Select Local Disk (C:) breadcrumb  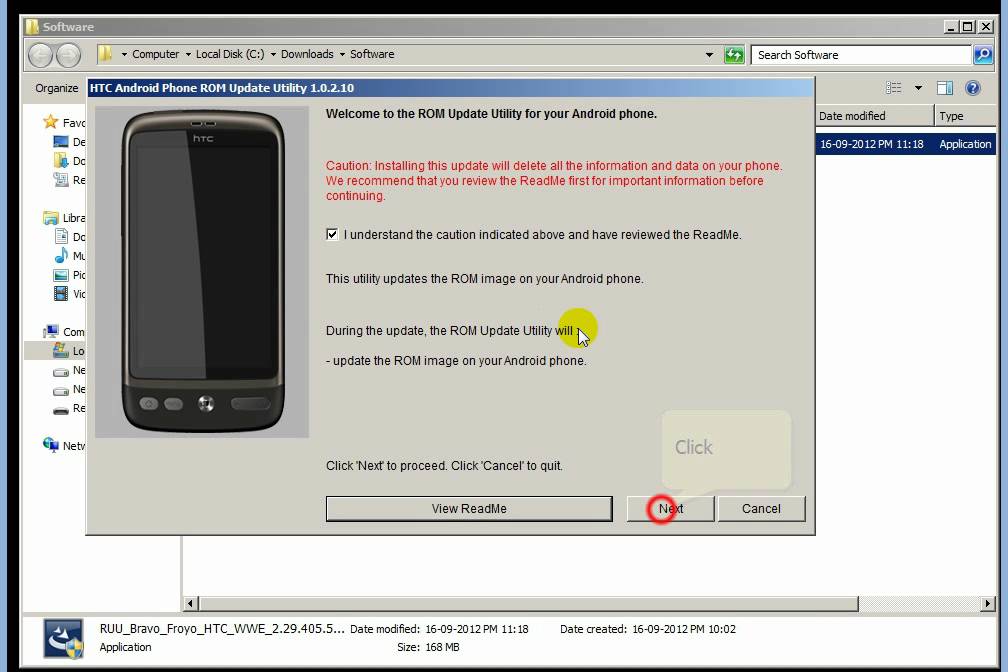point(230,55)
